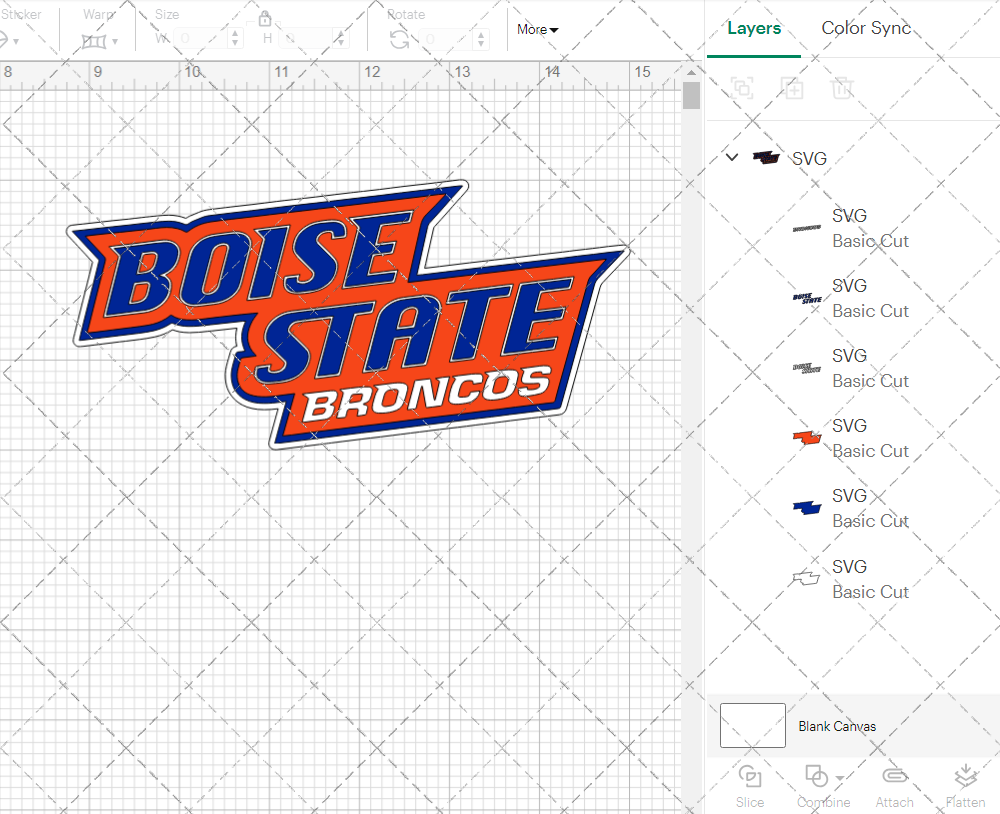Select the blue Basic Cut layer thumbnail
Image resolution: width=1000 pixels, height=814 pixels.
click(x=806, y=506)
